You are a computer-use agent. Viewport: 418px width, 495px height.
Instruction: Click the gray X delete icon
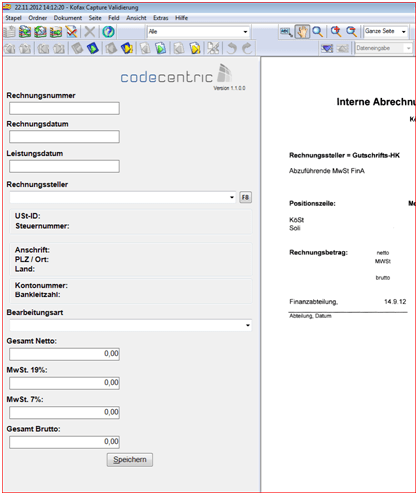[x=89, y=32]
